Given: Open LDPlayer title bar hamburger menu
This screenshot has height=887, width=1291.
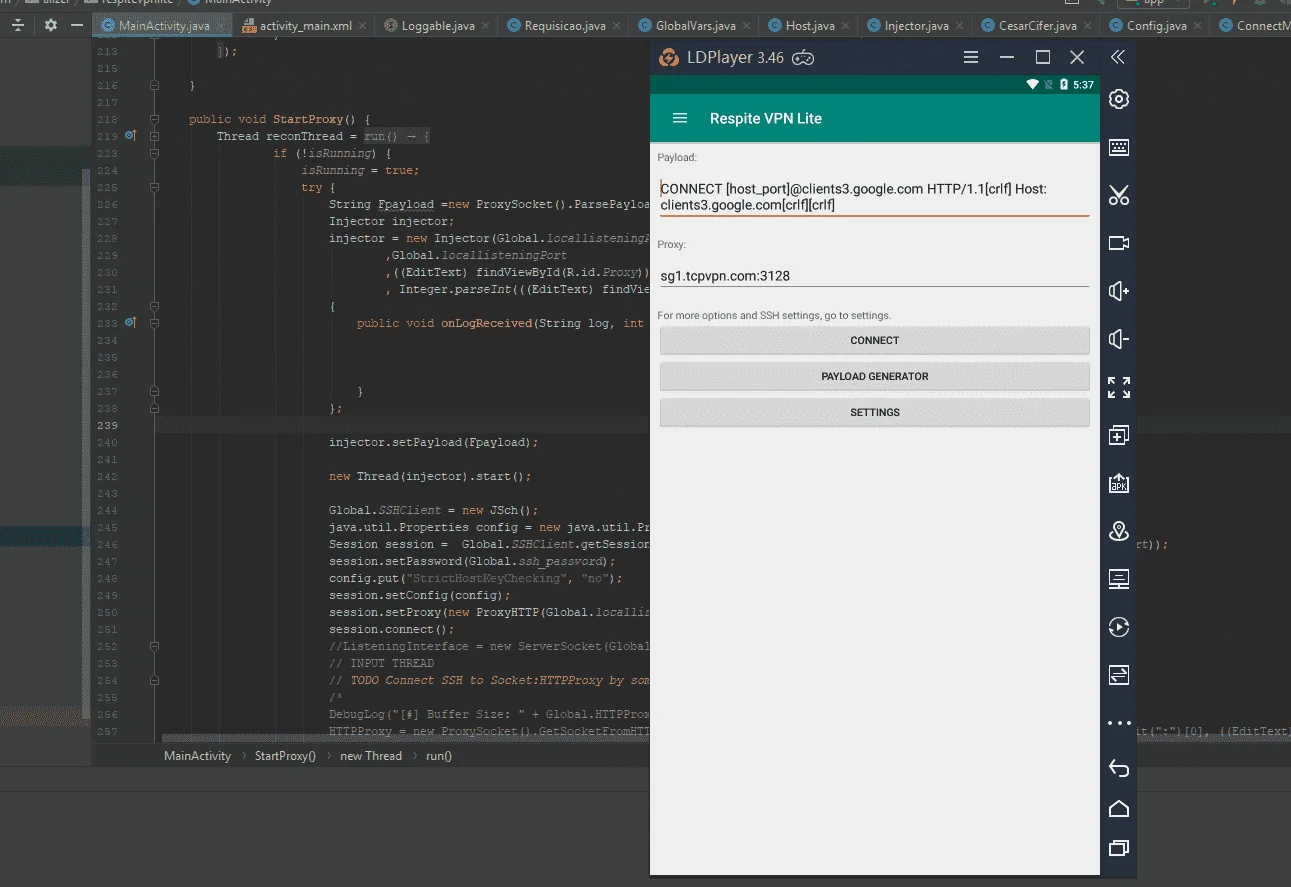Looking at the screenshot, I should pyautogui.click(x=971, y=57).
